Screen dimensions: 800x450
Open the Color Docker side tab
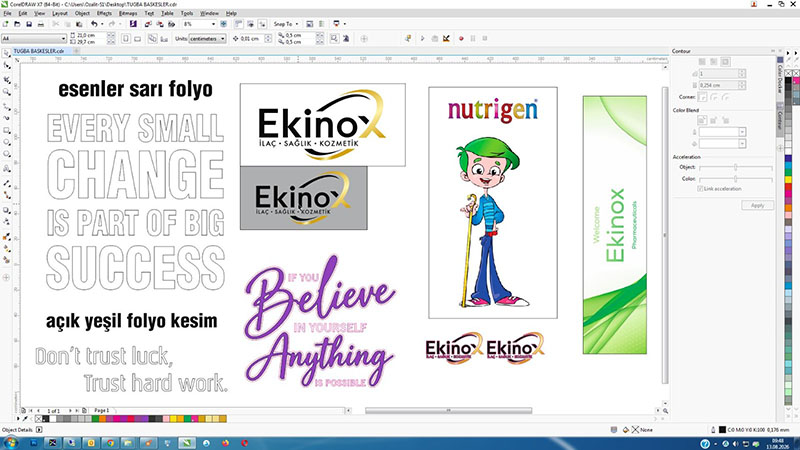pos(780,77)
